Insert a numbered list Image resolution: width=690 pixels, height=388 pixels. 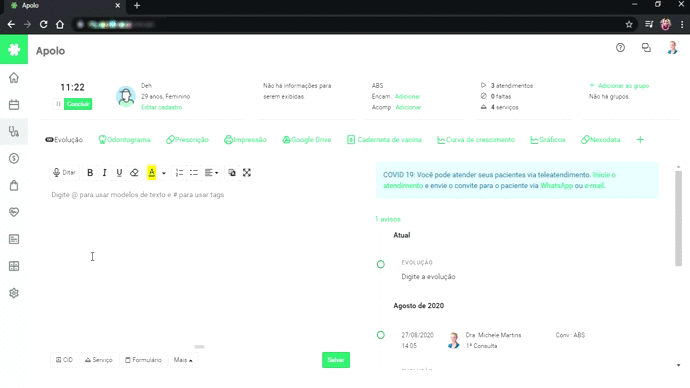click(179, 173)
